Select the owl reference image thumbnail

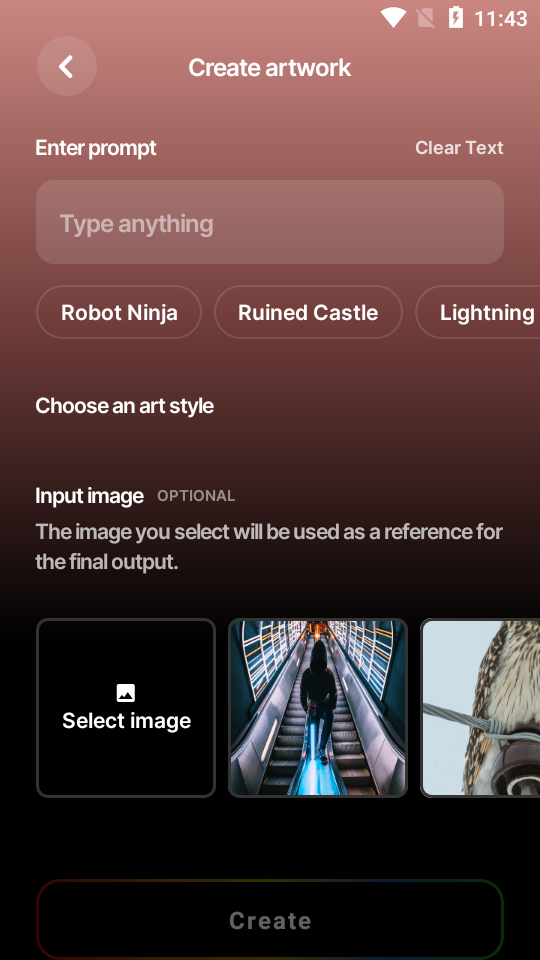(481, 708)
